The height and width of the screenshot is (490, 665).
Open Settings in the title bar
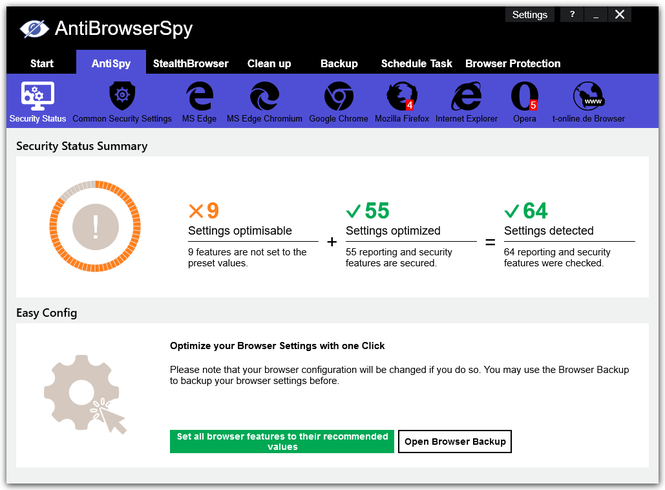point(530,15)
